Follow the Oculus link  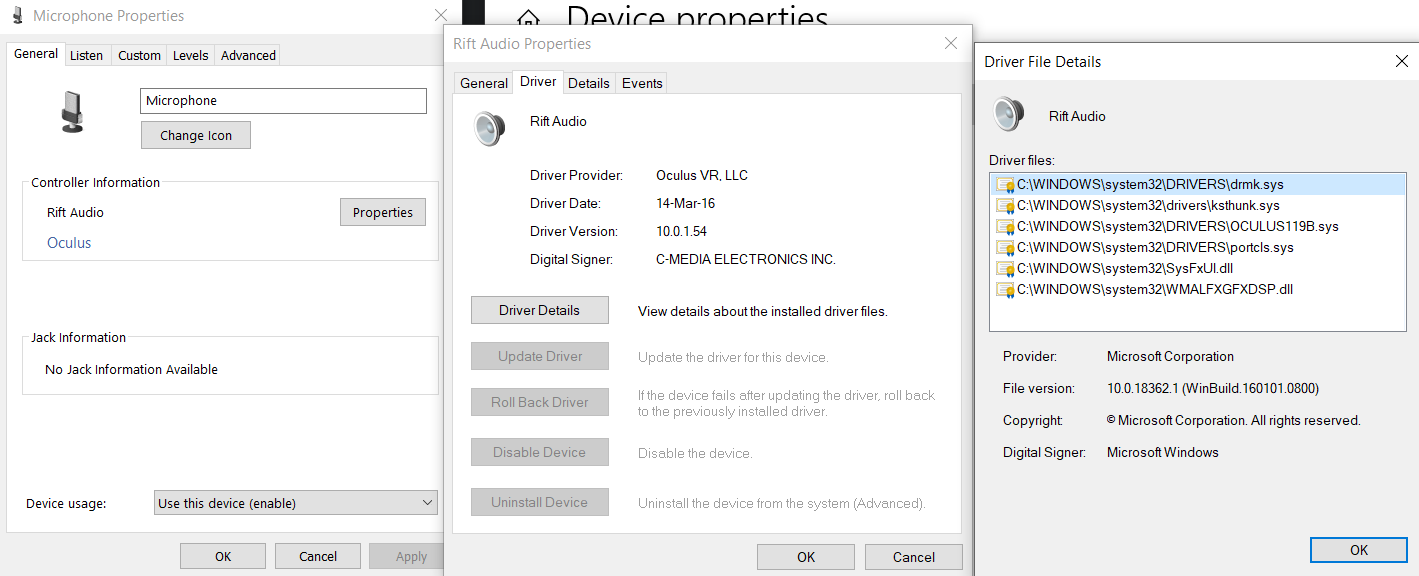click(x=69, y=242)
